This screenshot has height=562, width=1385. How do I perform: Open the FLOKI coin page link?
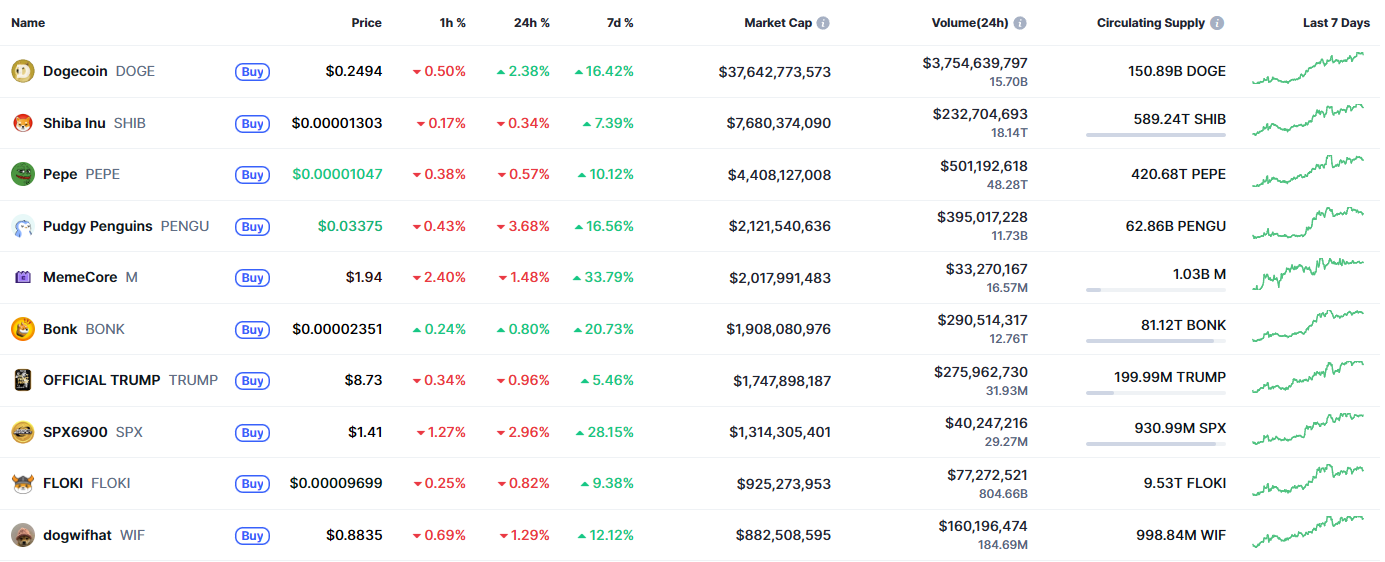pyautogui.click(x=87, y=483)
